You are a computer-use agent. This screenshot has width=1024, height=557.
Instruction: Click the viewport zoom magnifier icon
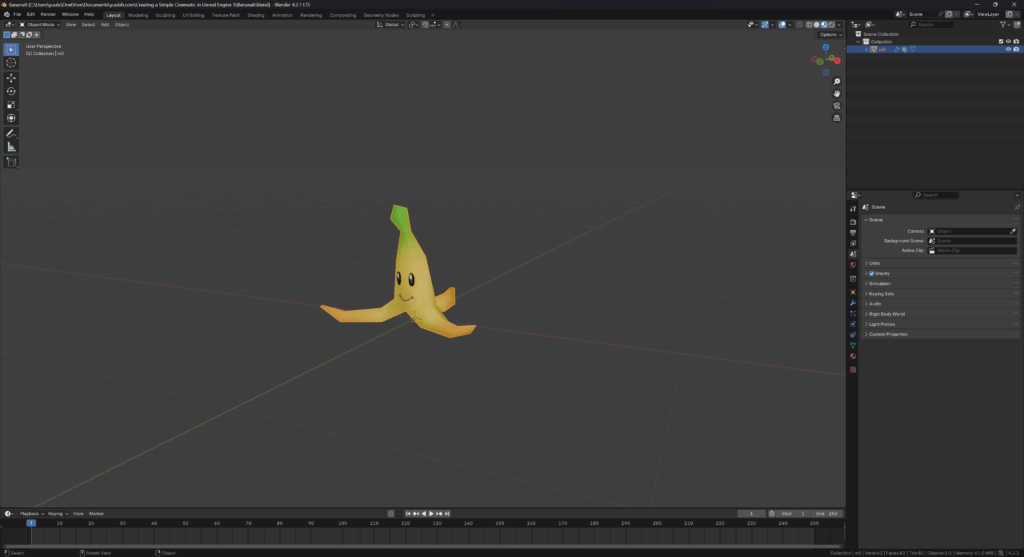pyautogui.click(x=836, y=82)
